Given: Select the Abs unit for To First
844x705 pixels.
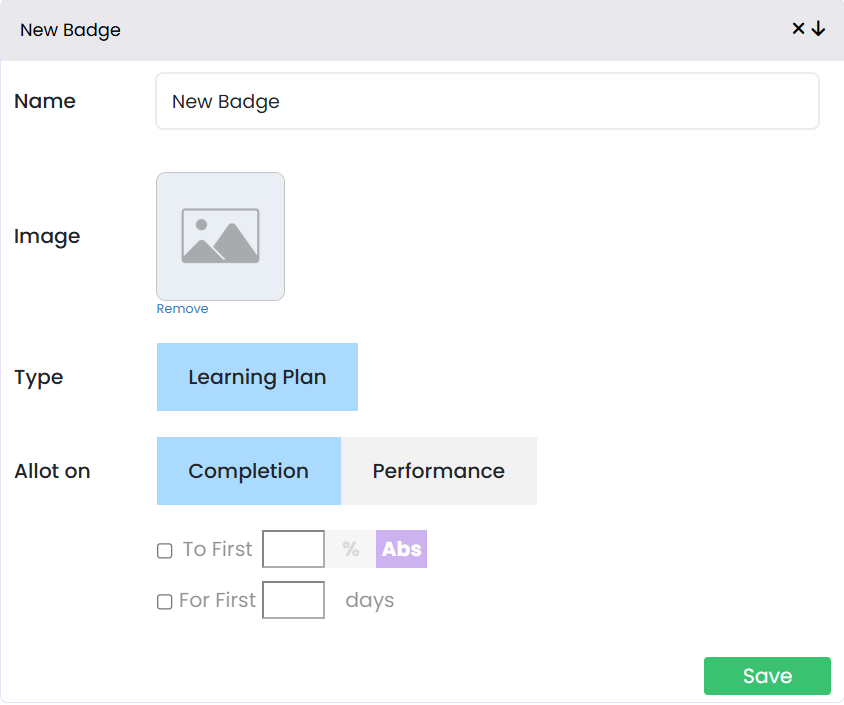Looking at the screenshot, I should (402, 549).
